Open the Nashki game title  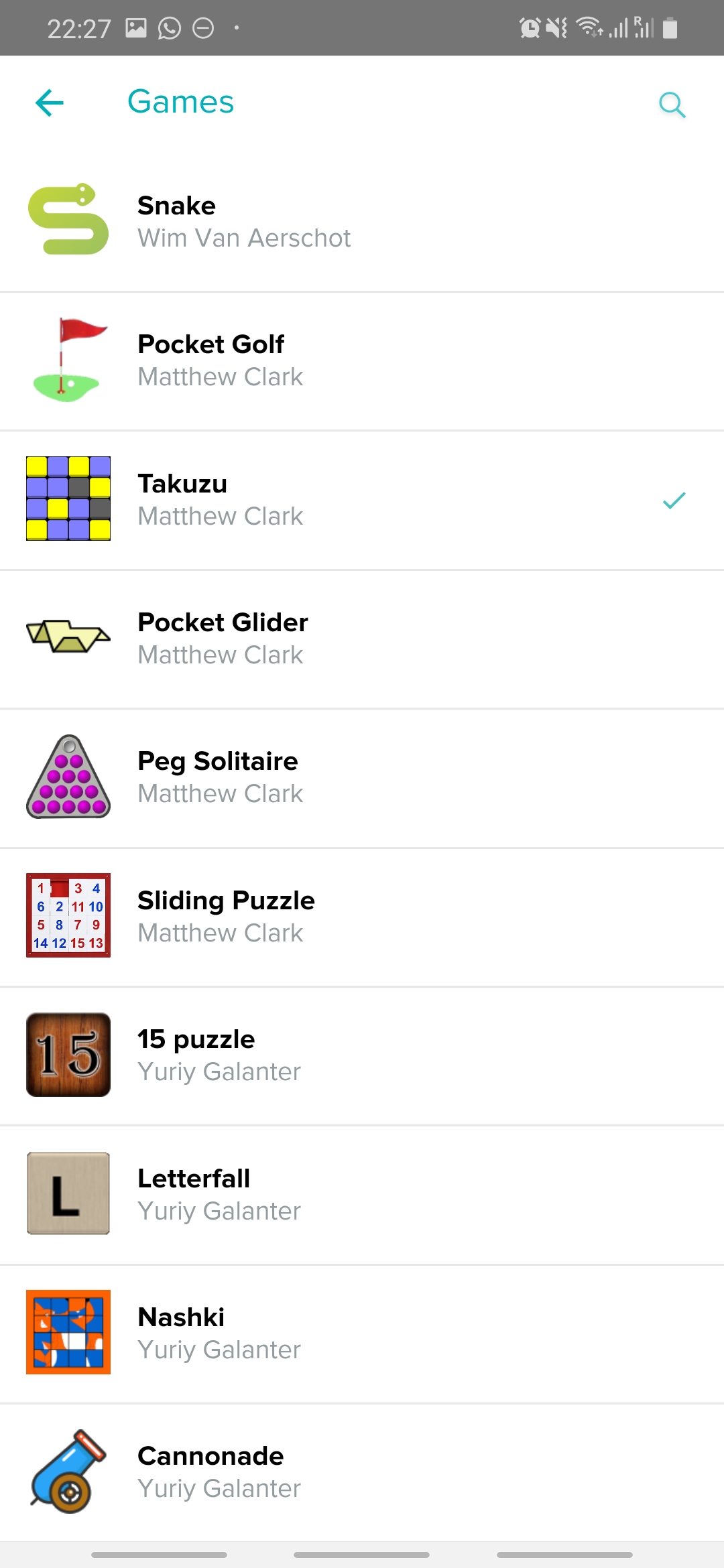tap(181, 1317)
